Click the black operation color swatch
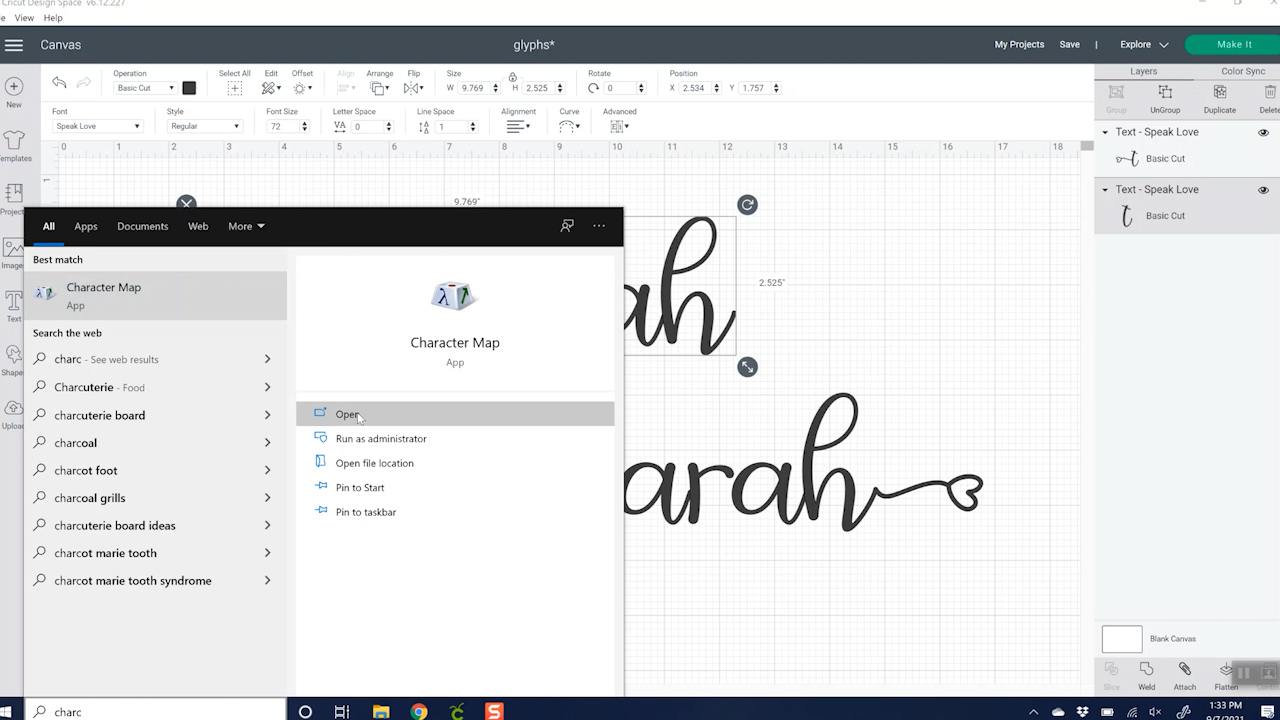This screenshot has height=720, width=1280. (189, 88)
